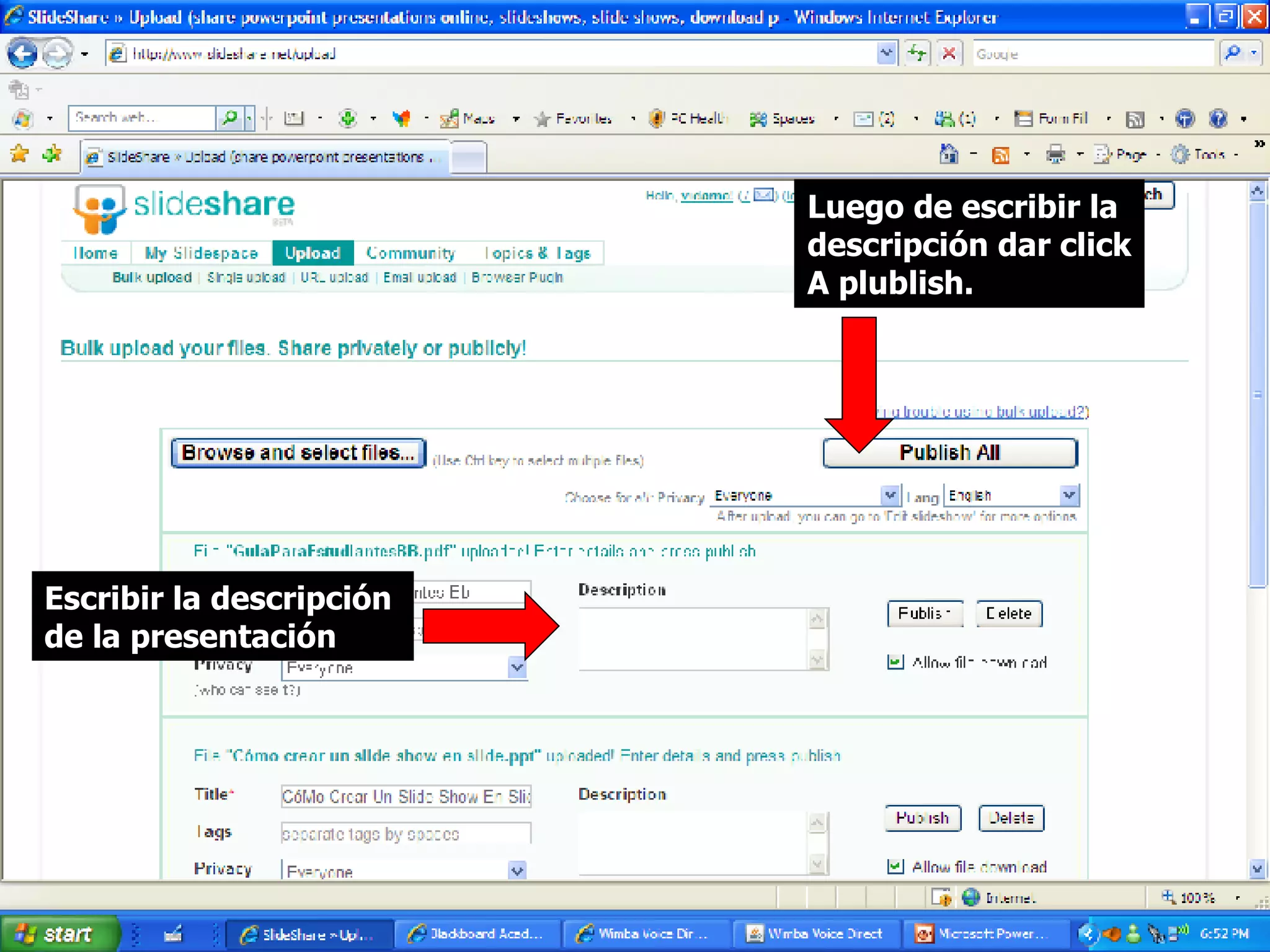
Task: Expand the search provider dropdown arrow
Action: coord(1254,53)
